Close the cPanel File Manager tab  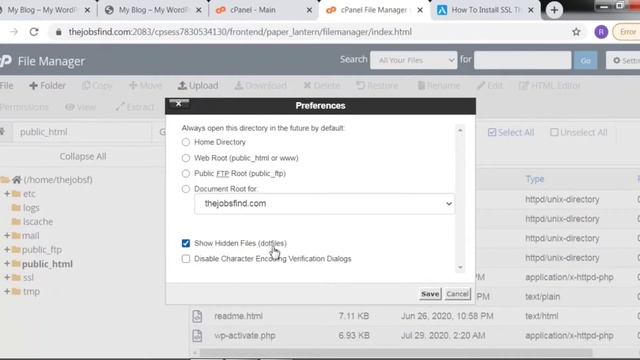tap(420, 10)
